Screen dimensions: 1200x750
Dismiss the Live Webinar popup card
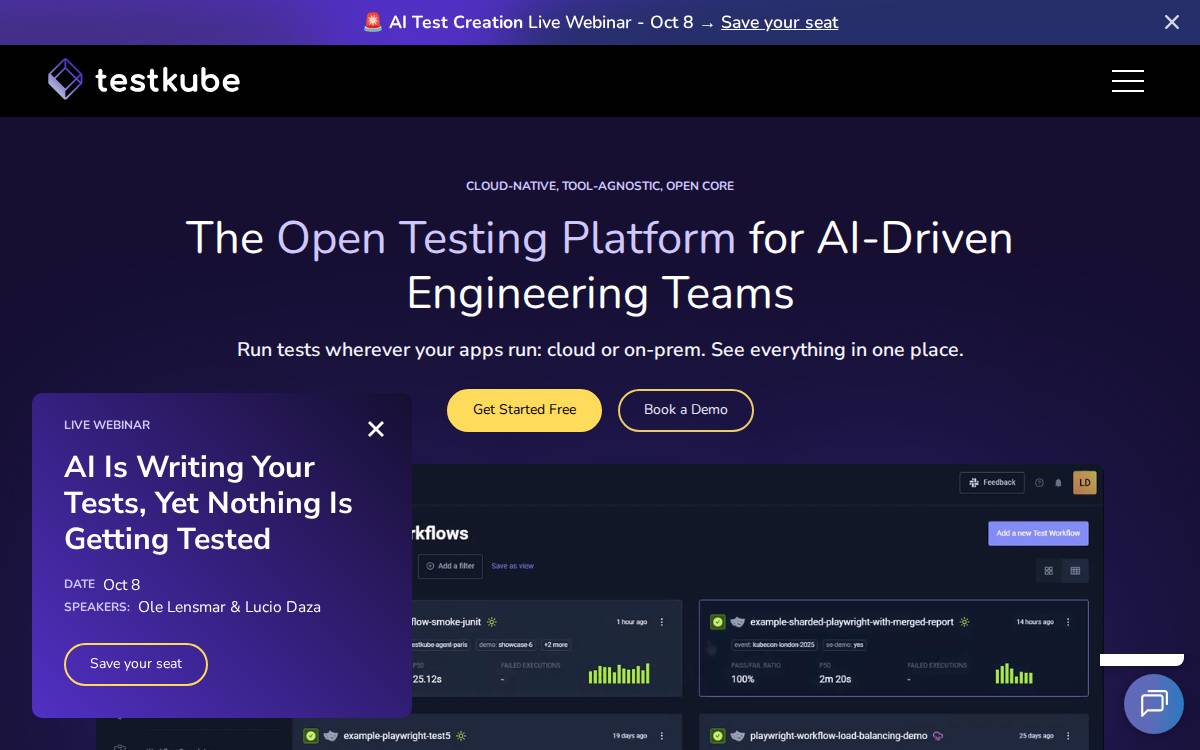click(x=376, y=429)
